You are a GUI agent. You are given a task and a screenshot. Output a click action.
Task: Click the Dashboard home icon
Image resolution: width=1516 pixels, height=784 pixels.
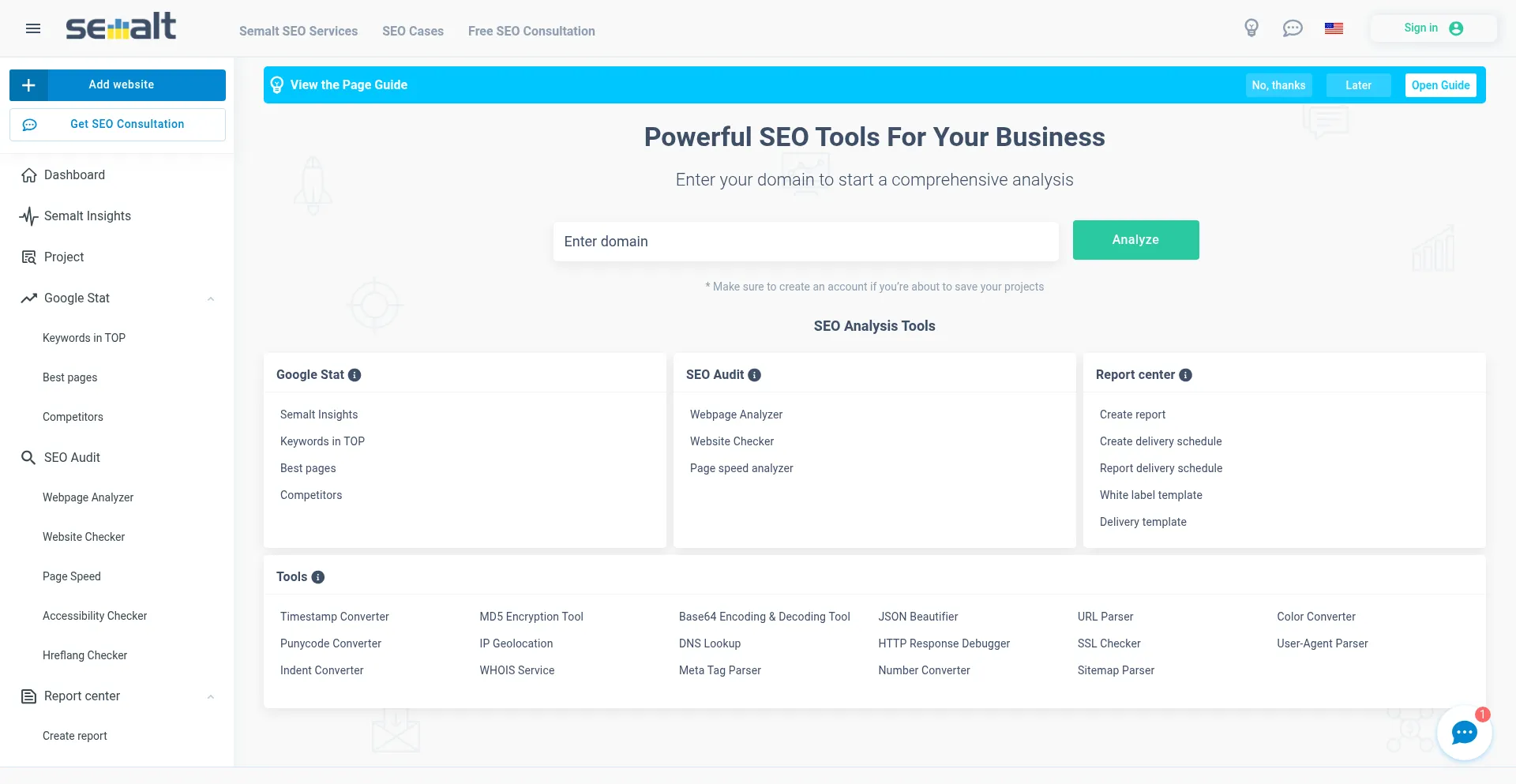pyautogui.click(x=29, y=175)
